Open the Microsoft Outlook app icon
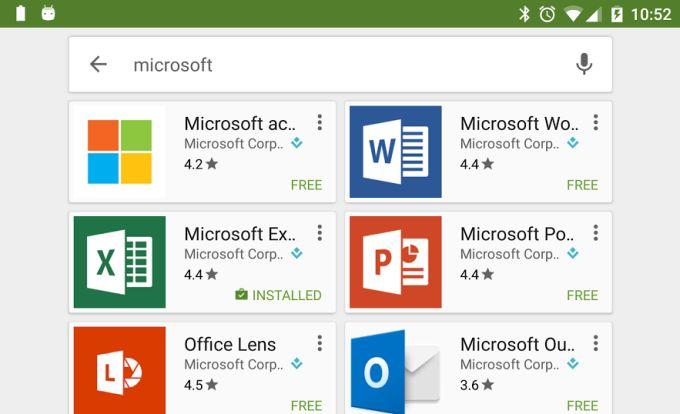Image resolution: width=680 pixels, height=414 pixels. pos(395,368)
